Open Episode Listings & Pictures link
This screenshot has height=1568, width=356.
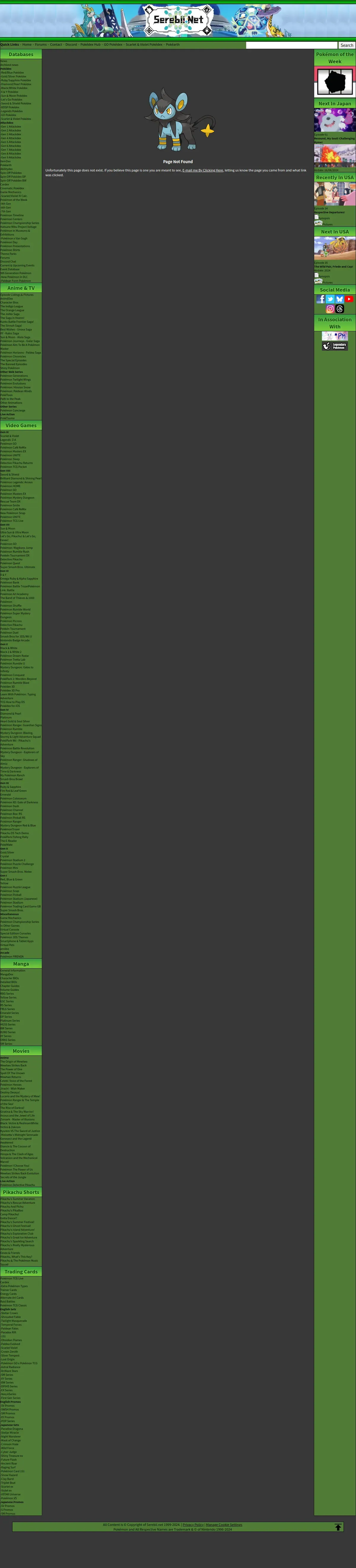point(17,295)
